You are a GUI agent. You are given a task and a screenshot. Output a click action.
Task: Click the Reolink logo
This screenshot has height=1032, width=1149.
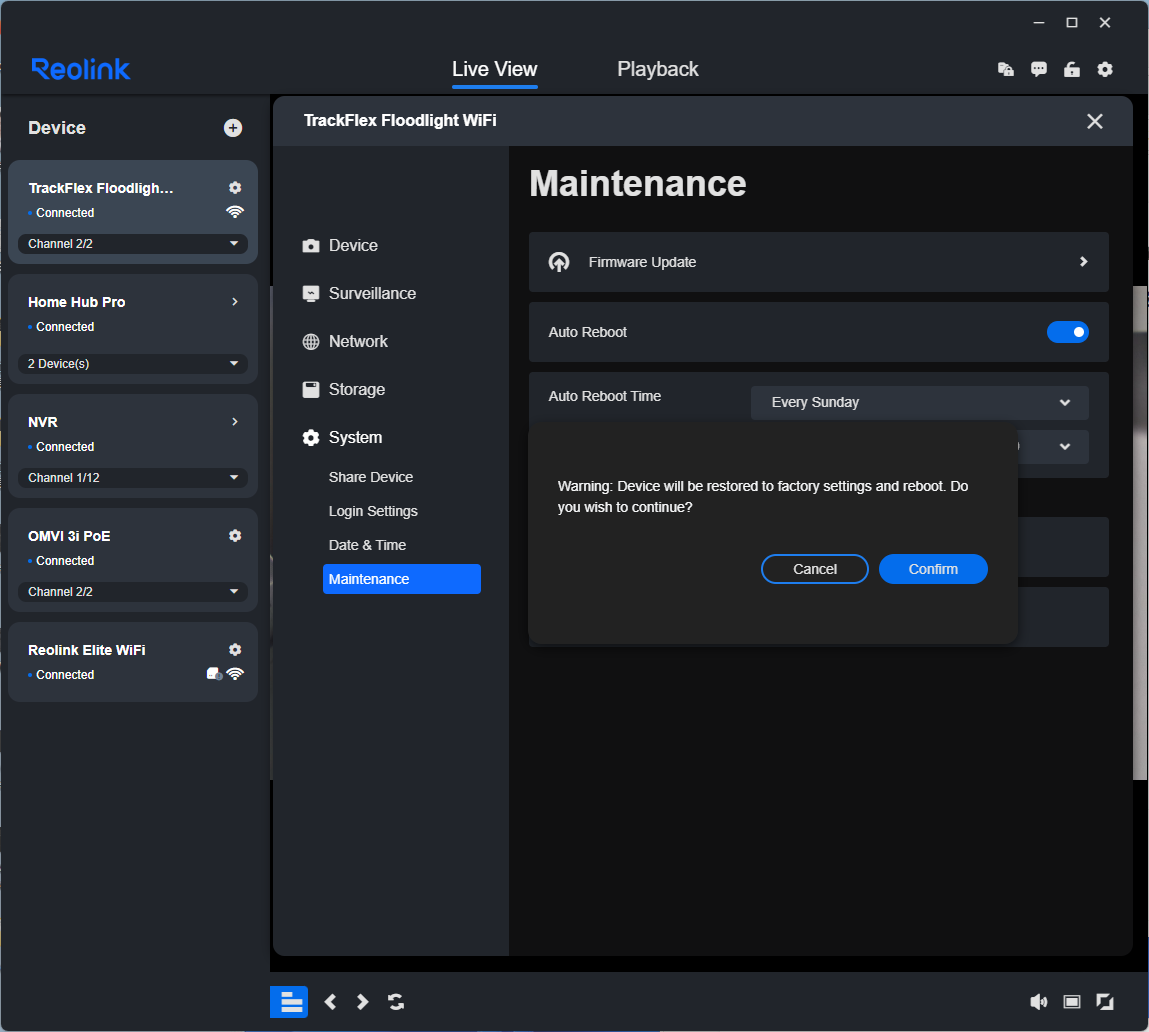click(x=81, y=70)
